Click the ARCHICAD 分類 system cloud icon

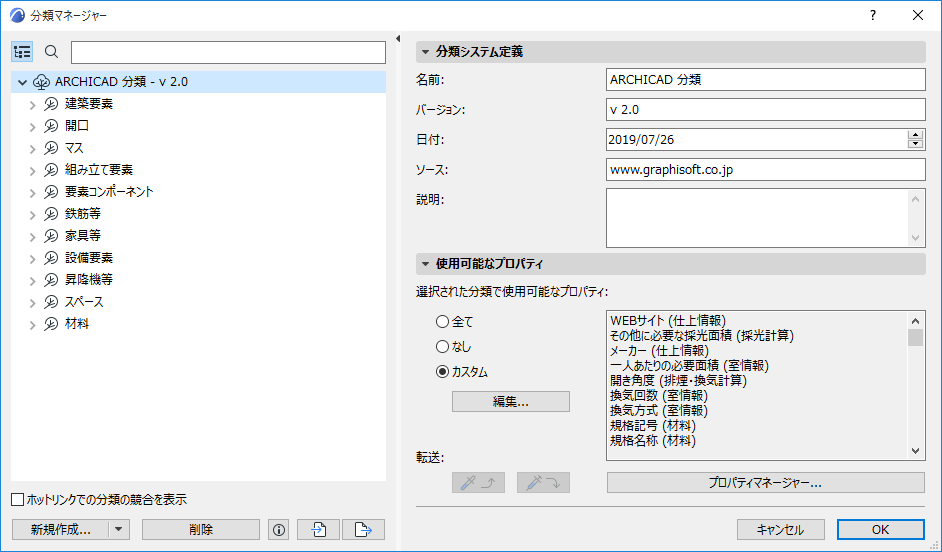click(x=41, y=82)
